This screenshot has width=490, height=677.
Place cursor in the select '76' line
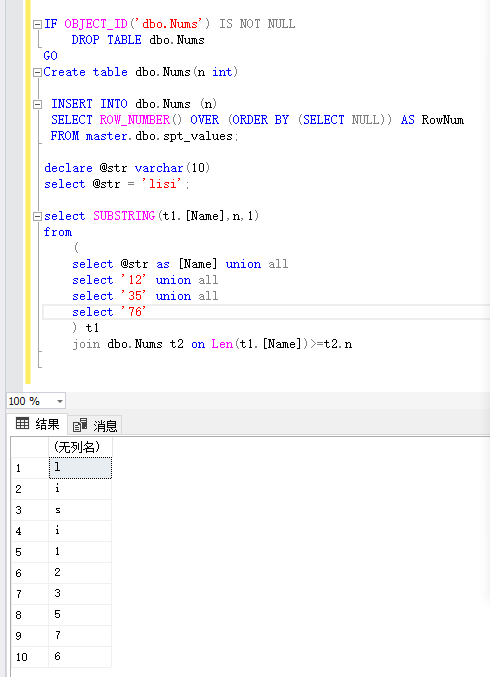(x=266, y=312)
